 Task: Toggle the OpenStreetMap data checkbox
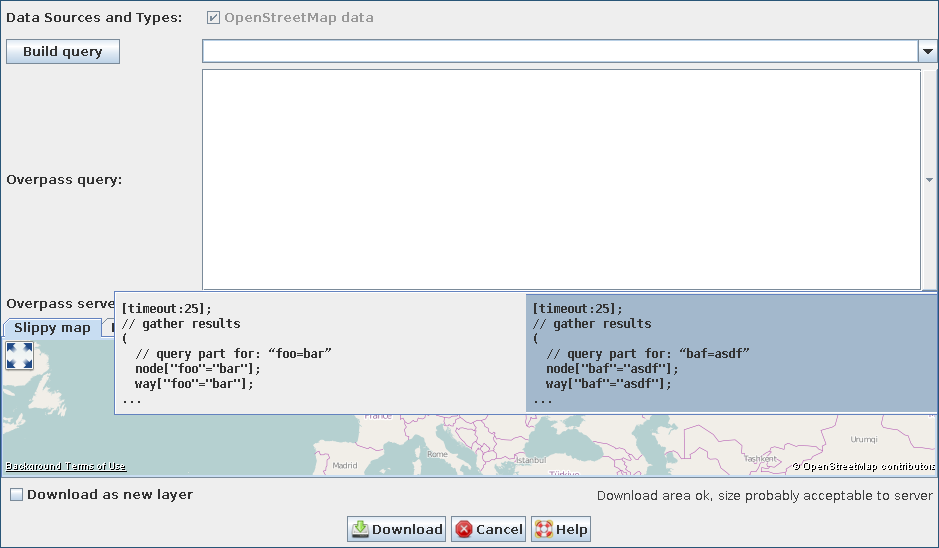pos(213,18)
